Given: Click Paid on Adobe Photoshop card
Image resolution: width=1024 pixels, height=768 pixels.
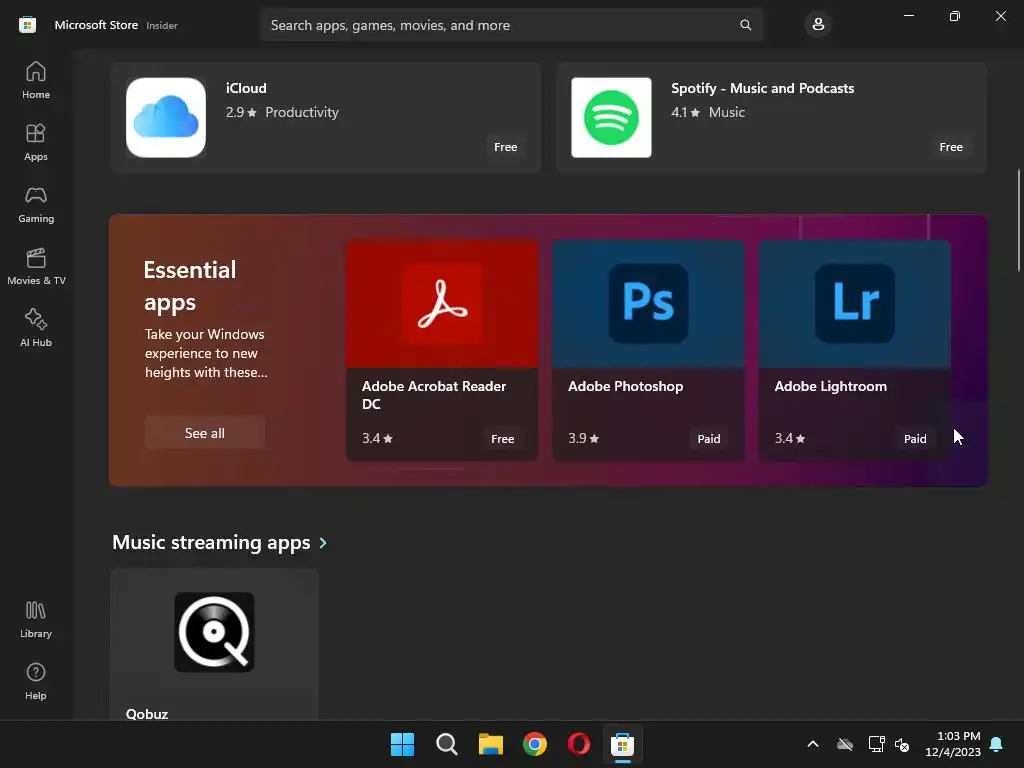Looking at the screenshot, I should (x=709, y=439).
